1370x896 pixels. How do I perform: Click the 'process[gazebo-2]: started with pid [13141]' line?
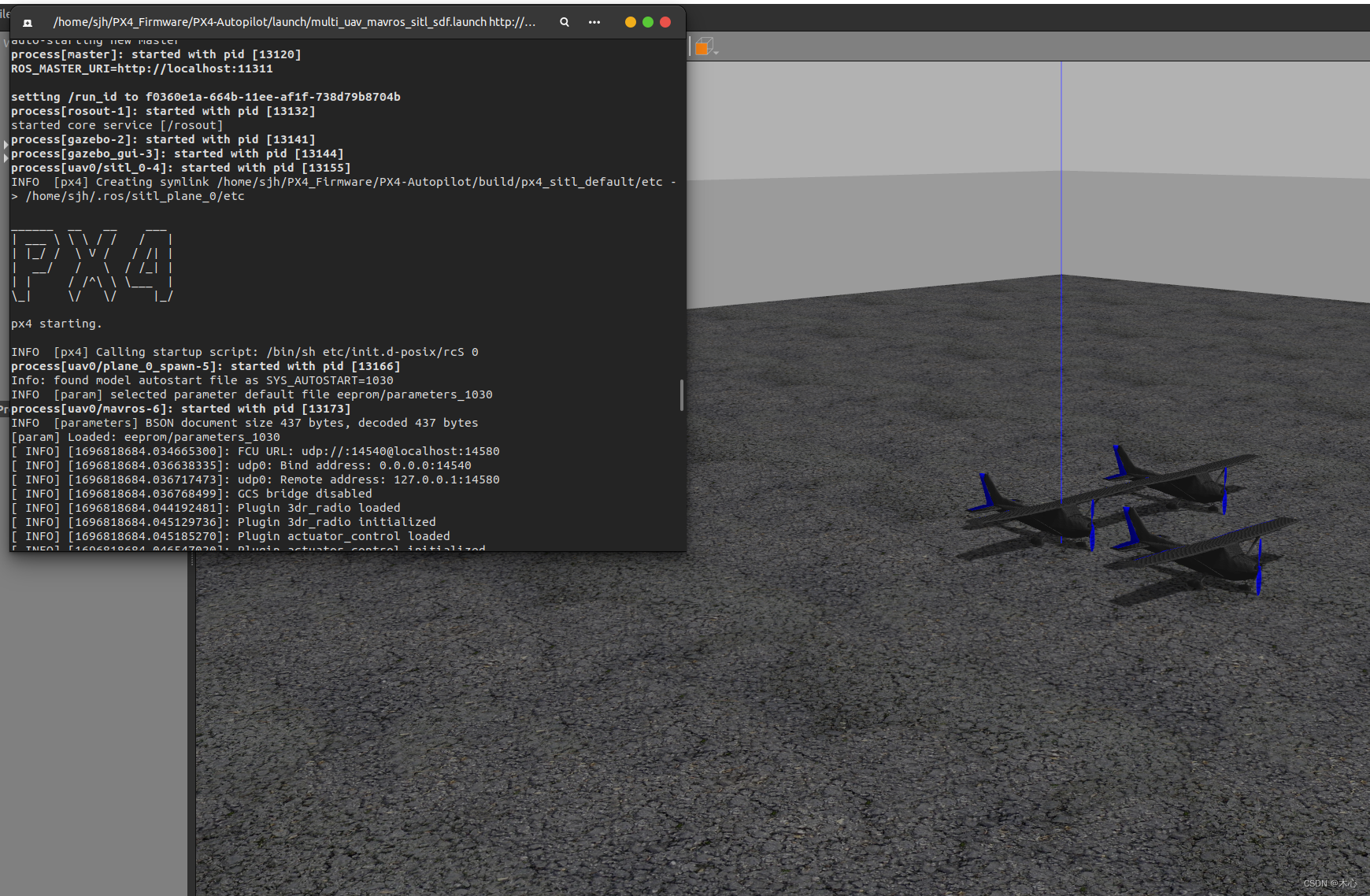163,139
